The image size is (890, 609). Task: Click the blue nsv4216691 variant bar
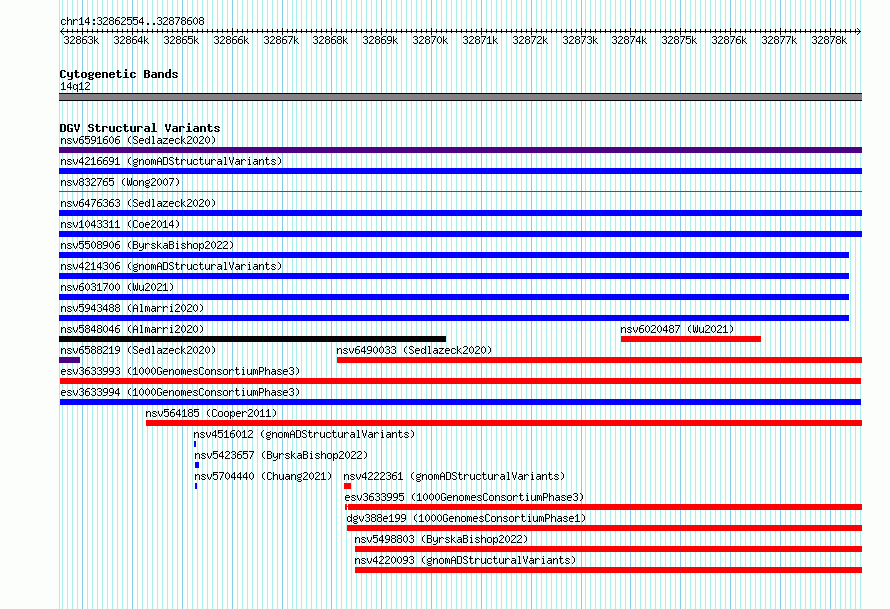point(460,171)
